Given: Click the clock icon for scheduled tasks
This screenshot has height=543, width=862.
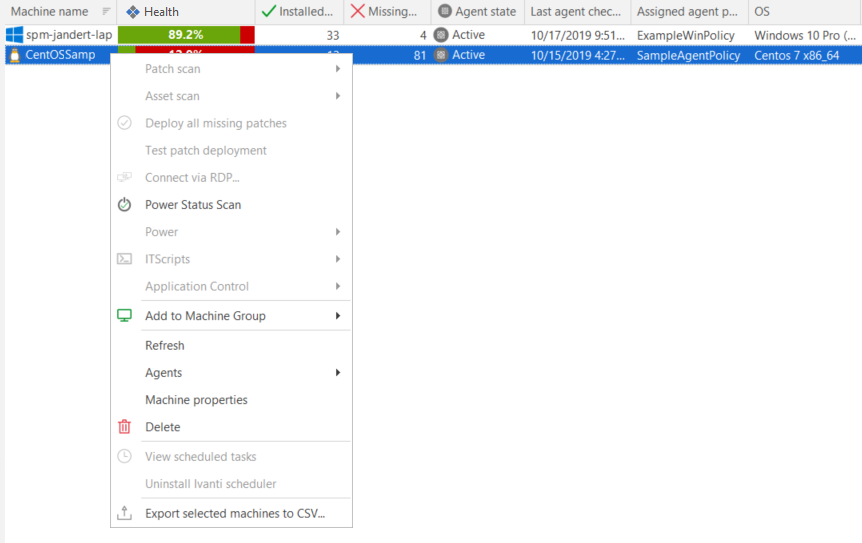Looking at the screenshot, I should pos(124,456).
